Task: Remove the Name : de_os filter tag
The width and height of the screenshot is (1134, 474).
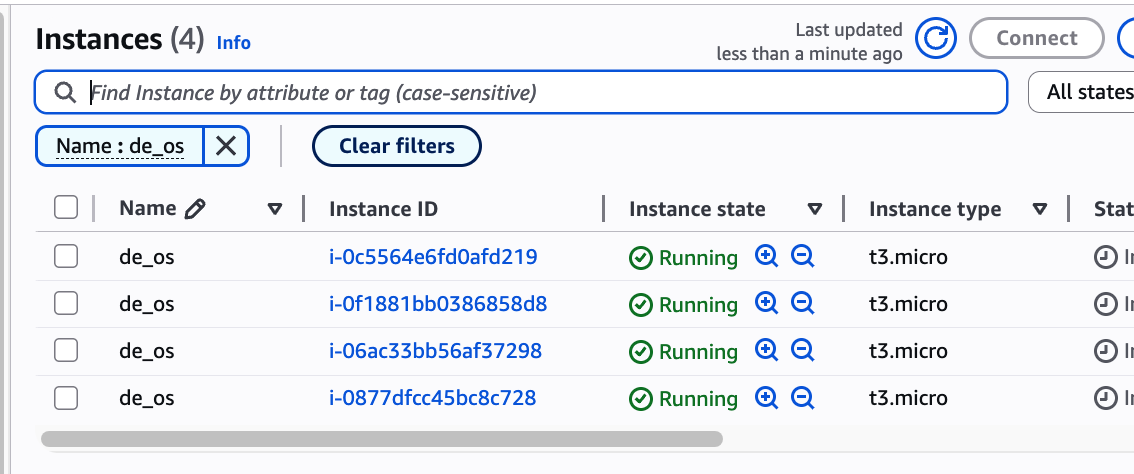Action: pyautogui.click(x=227, y=146)
